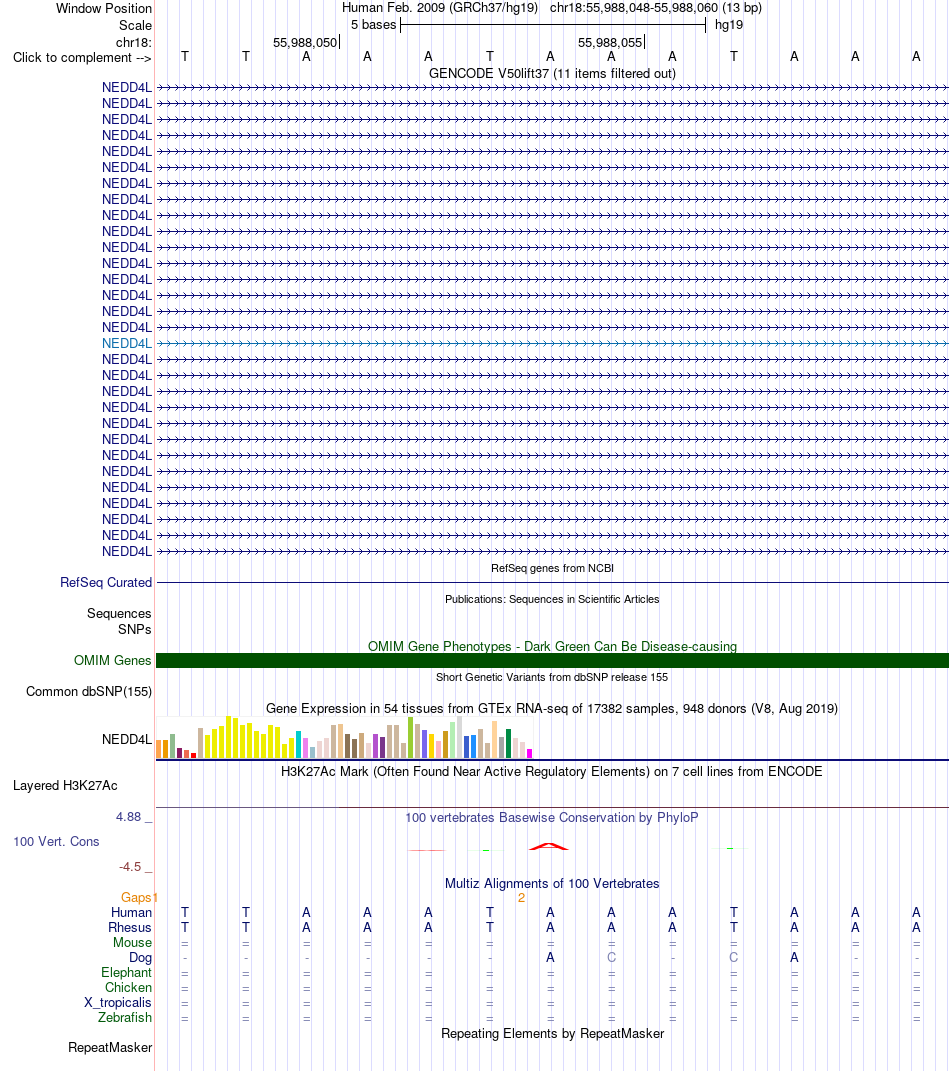Viewport: 950px width, 1071px height.
Task: Click the 'hg19' text beside scale bar
Action: click(729, 25)
